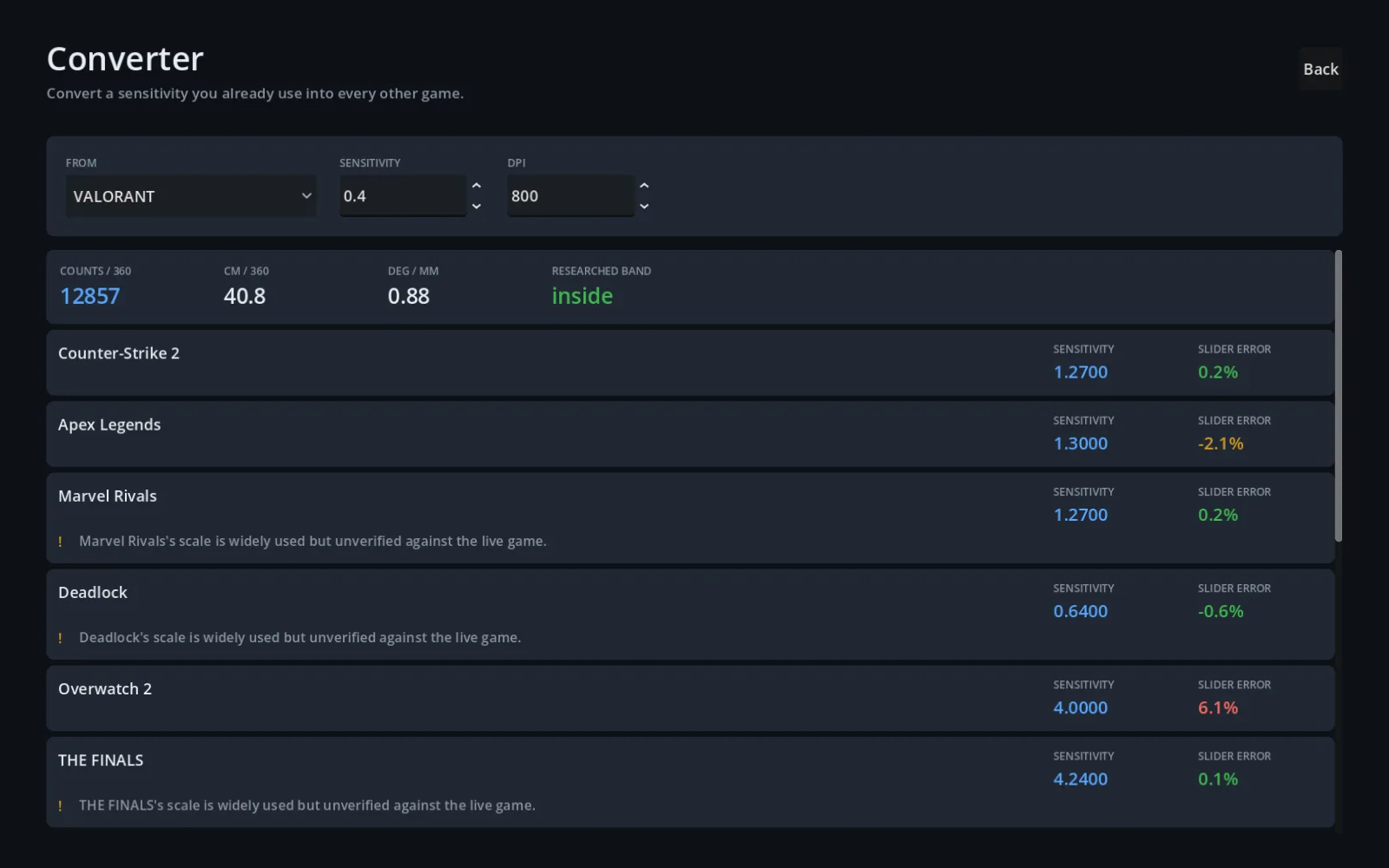The width and height of the screenshot is (1389, 868).
Task: Click the THE FINALS warning exclamation icon
Action: click(x=60, y=806)
